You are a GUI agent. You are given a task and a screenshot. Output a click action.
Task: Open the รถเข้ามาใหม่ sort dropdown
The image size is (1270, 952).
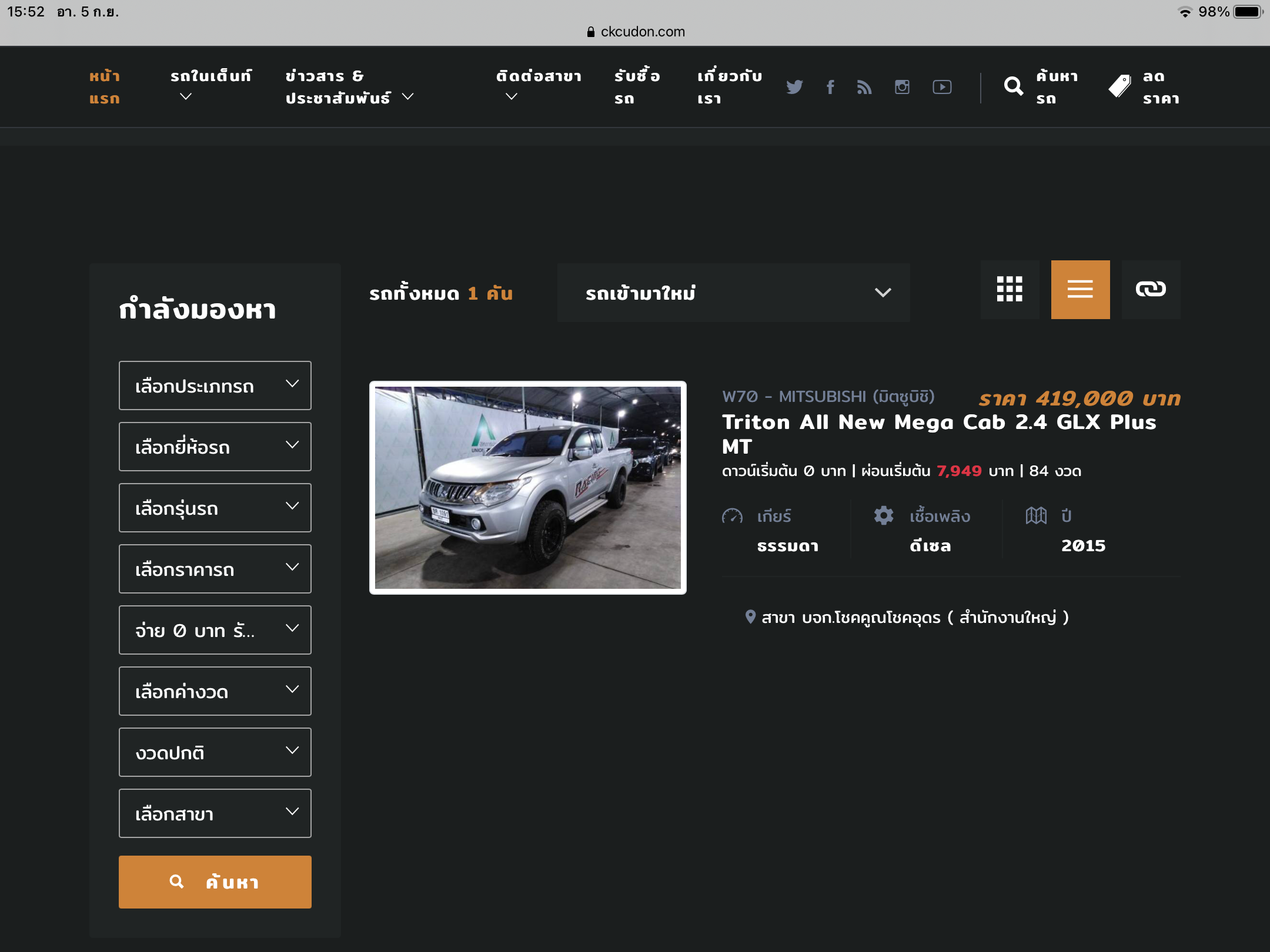[x=733, y=293]
